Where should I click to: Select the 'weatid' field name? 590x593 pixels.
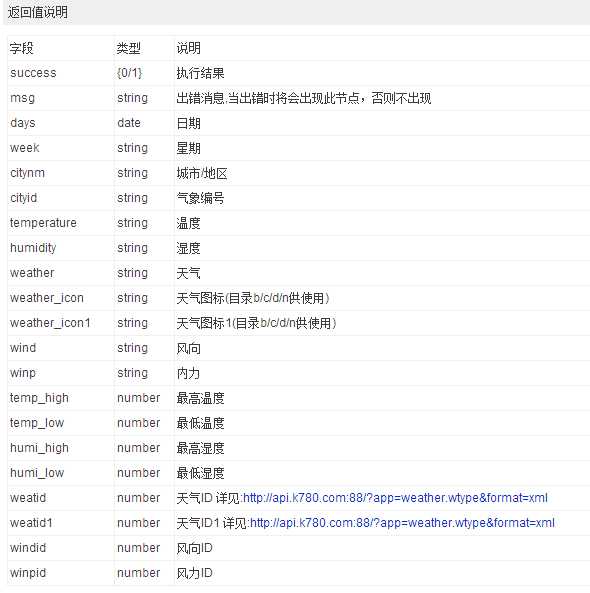tap(28, 497)
